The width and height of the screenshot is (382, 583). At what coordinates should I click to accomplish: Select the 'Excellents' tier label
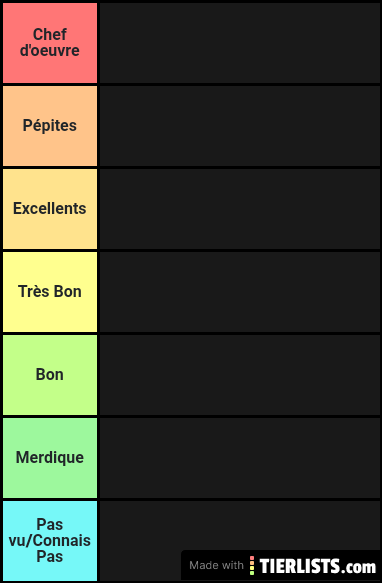click(50, 209)
